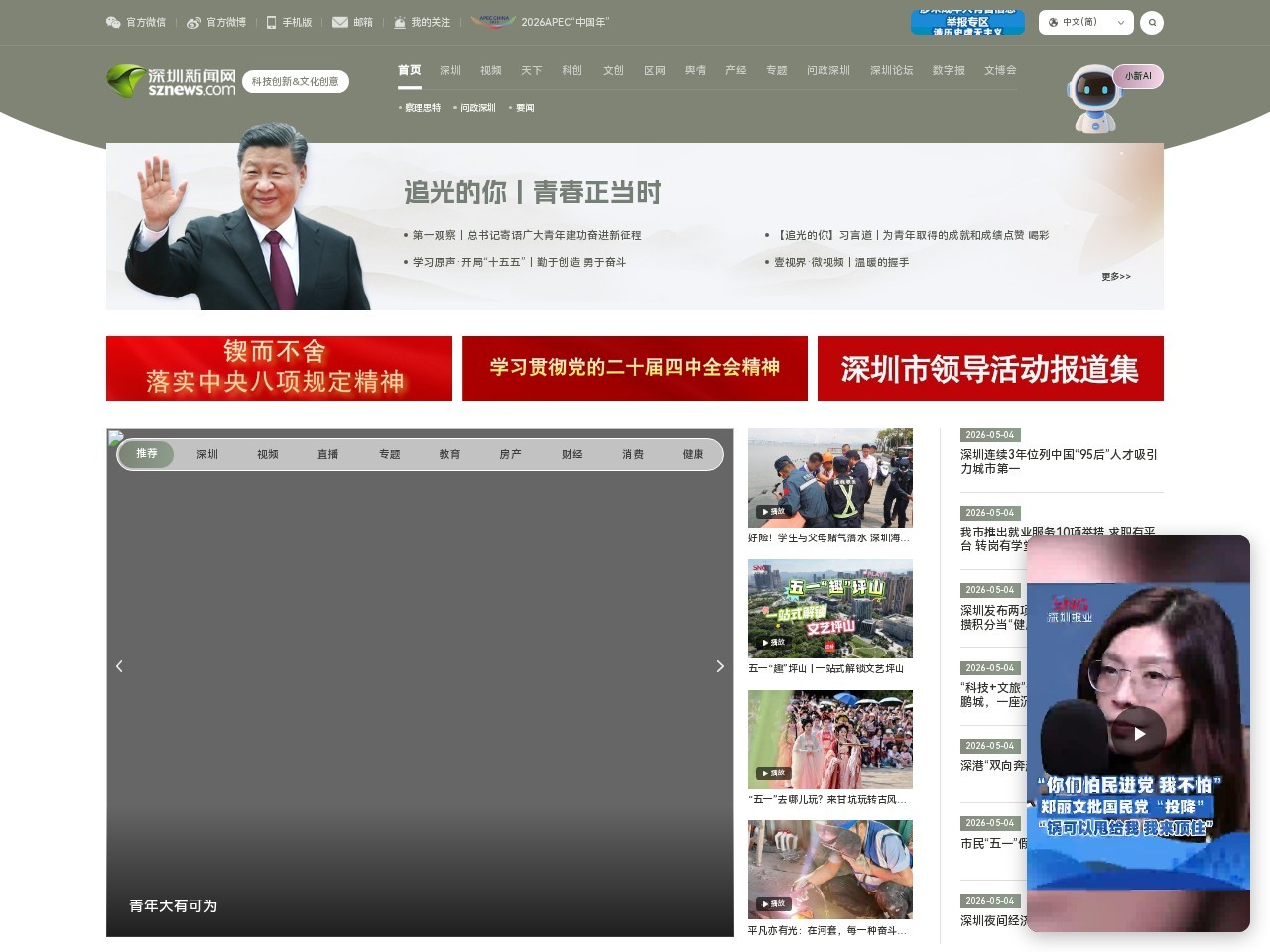Select the 推荐 tab in slider
Viewport: 1270px width, 952px height.
[x=147, y=454]
